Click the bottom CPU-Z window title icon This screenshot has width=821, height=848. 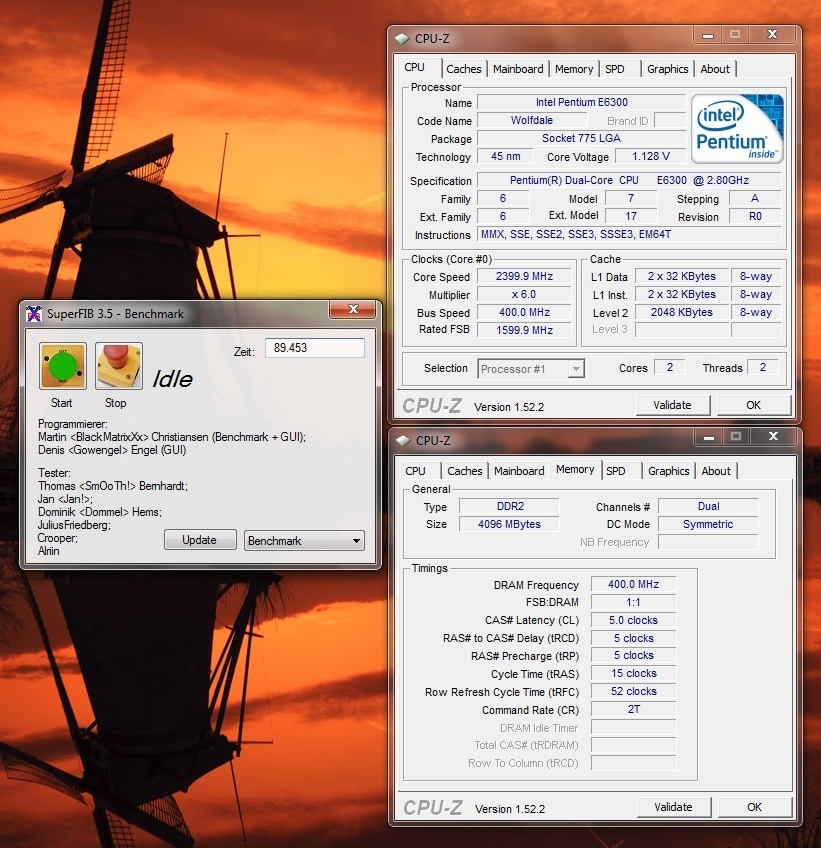pos(403,441)
